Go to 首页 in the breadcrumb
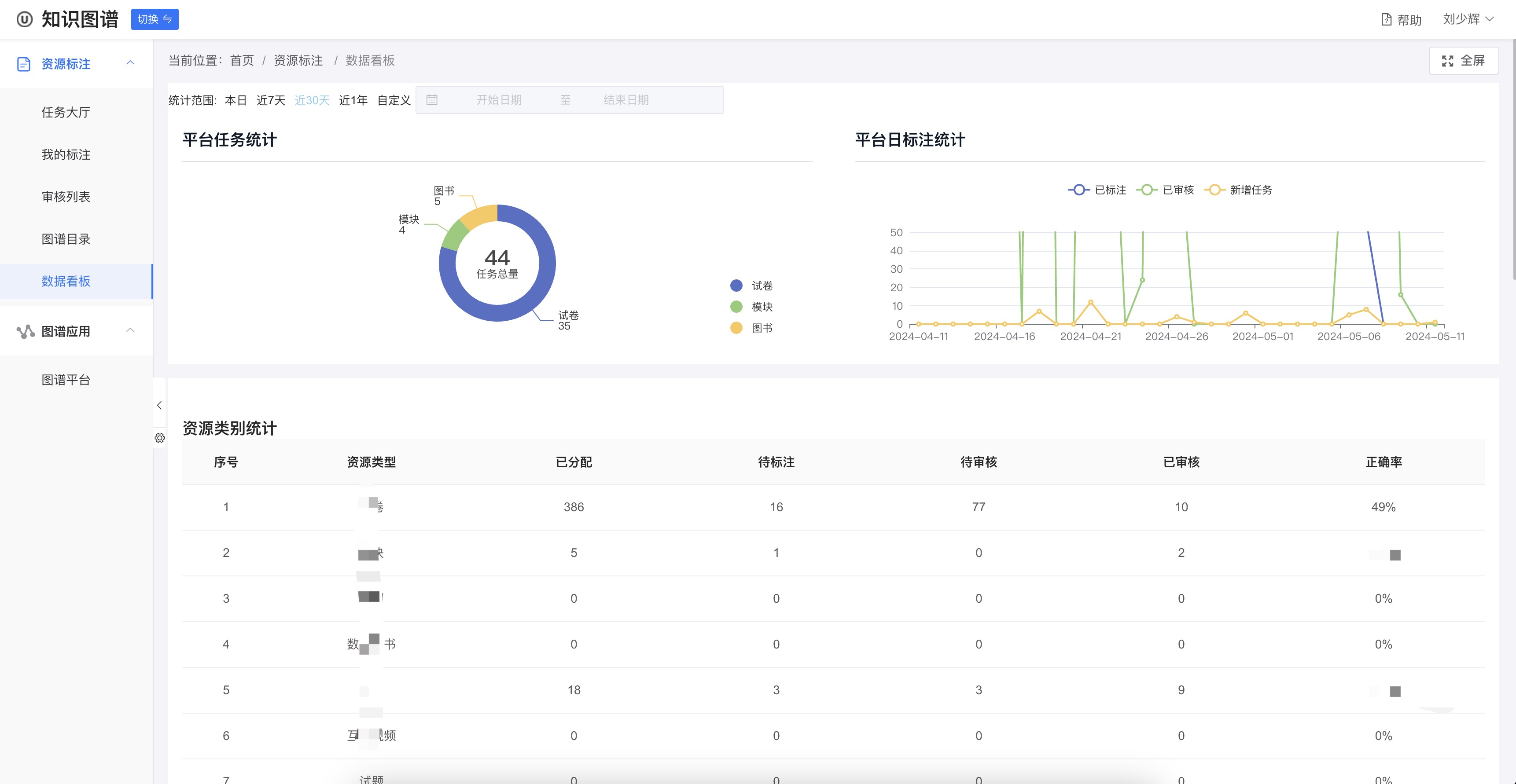Screen dimensions: 1516x784 [242, 61]
